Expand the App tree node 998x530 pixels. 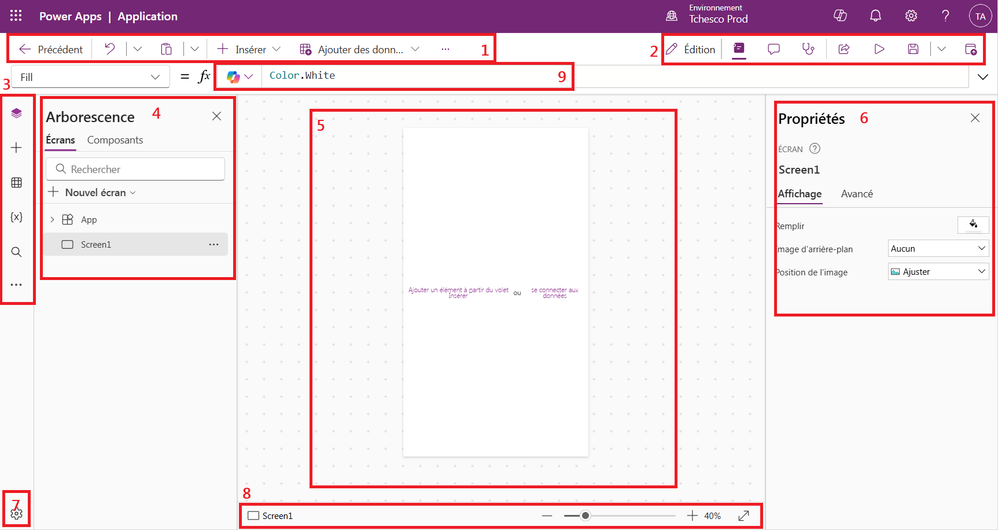52,220
